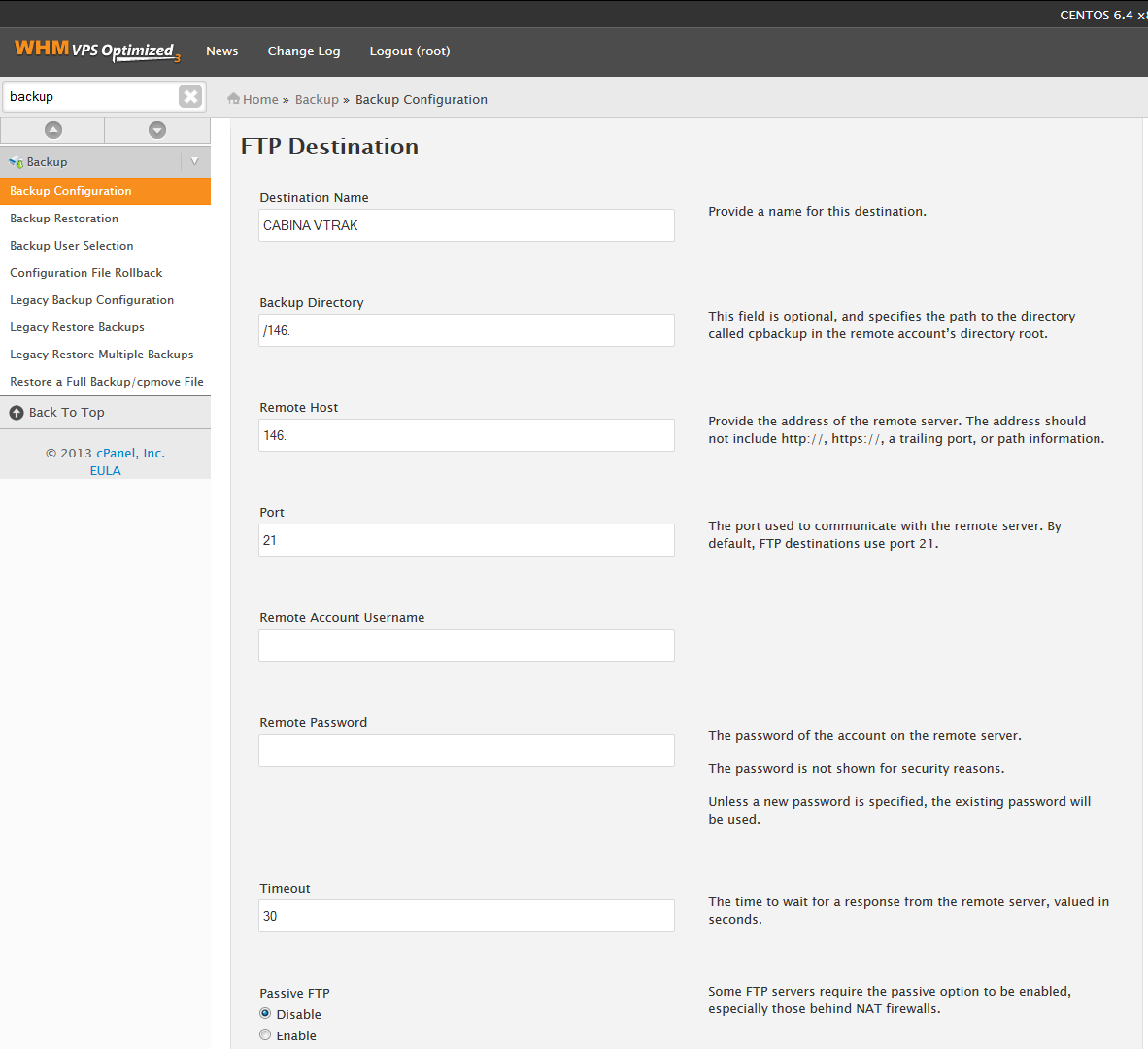
Task: Focus the Remote Account Username field
Action: [466, 646]
